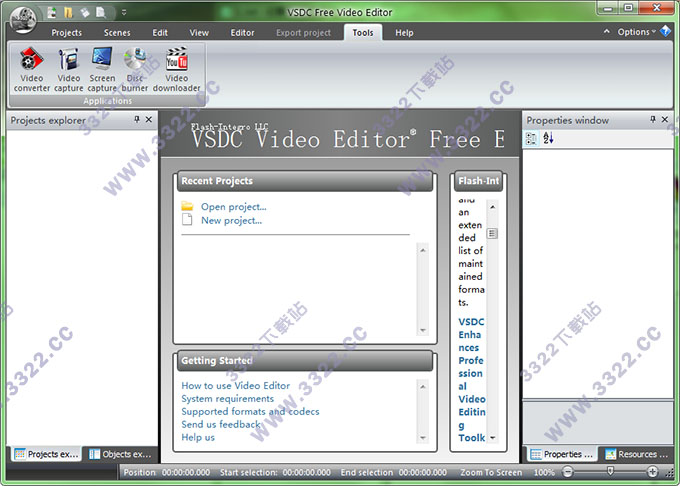Viewport: 680px width, 486px height.
Task: Click the yellow bookmark quick access icon
Action: pos(68,13)
